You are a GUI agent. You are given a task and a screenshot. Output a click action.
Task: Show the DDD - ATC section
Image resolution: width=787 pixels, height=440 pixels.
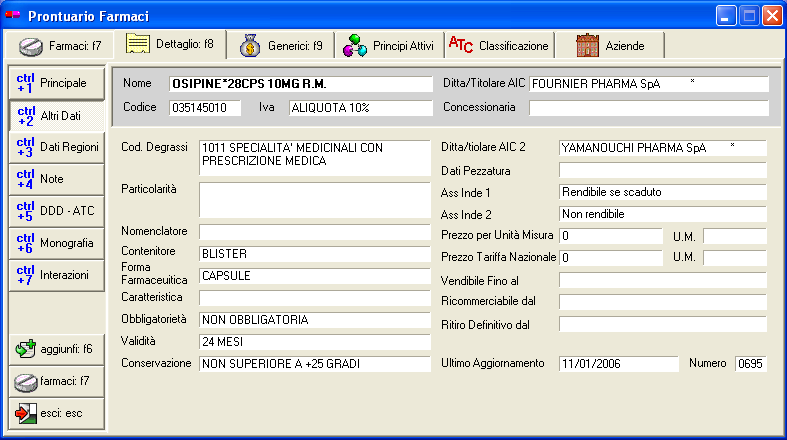click(x=56, y=211)
